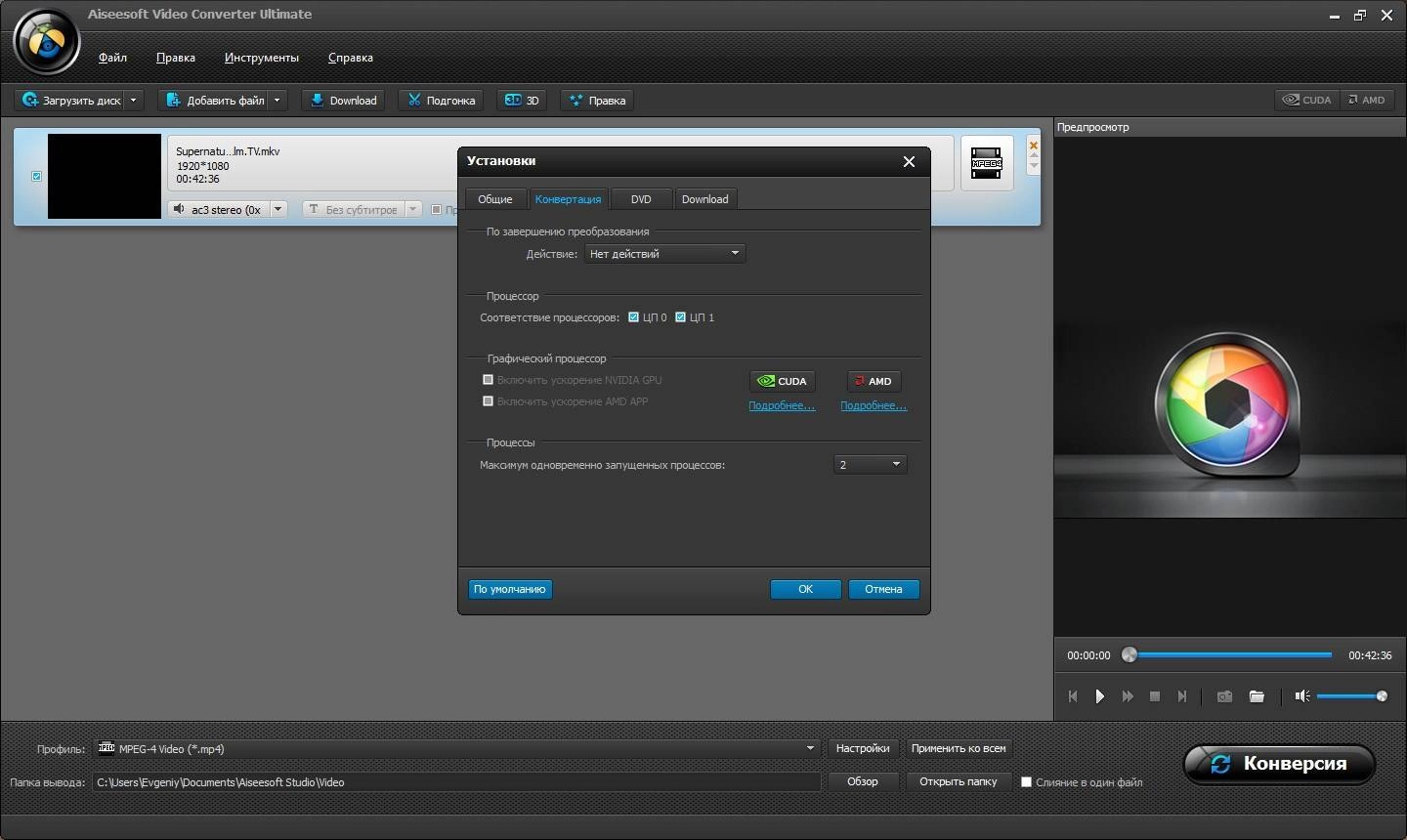Click the Обзор browse button
1407x840 pixels.
tap(863, 781)
